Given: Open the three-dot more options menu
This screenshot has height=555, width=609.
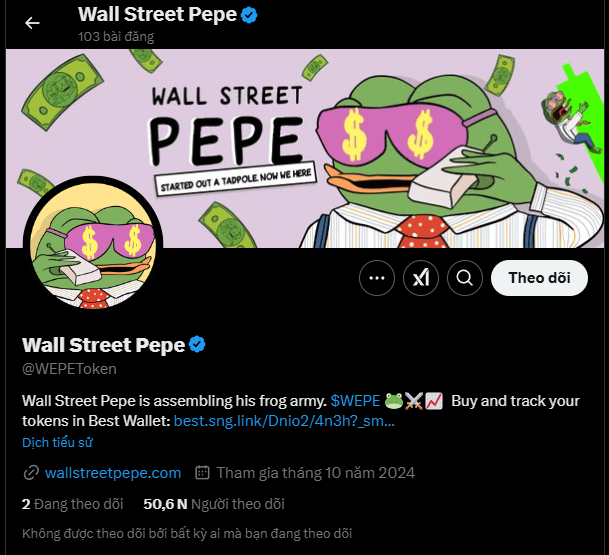Looking at the screenshot, I should pos(377,278).
